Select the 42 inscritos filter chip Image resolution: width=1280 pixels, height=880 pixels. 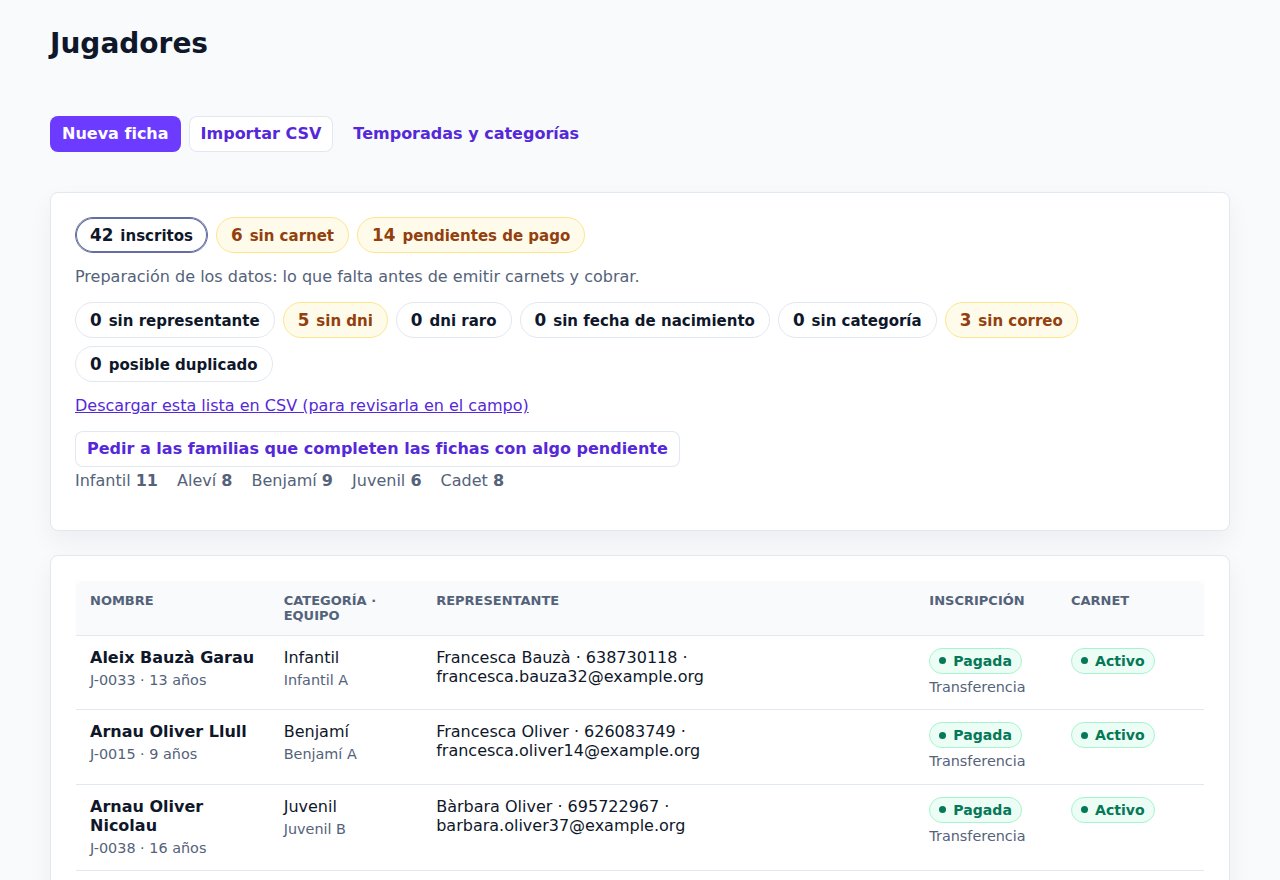(x=141, y=235)
